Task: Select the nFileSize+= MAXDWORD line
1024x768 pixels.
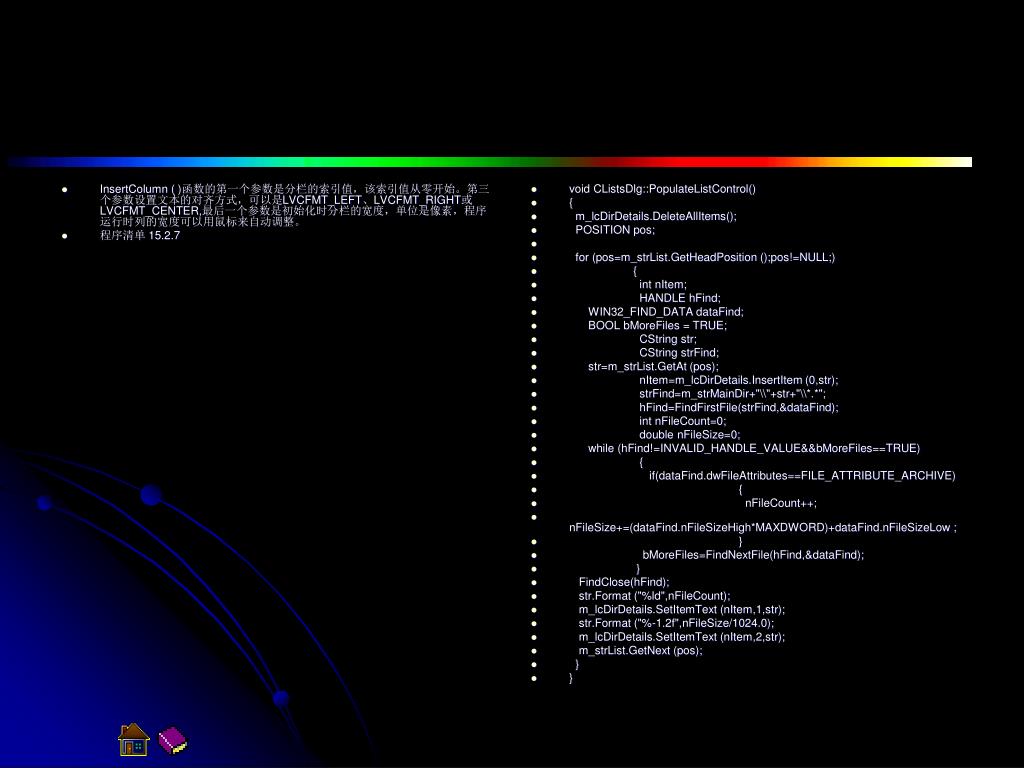Action: click(x=763, y=528)
